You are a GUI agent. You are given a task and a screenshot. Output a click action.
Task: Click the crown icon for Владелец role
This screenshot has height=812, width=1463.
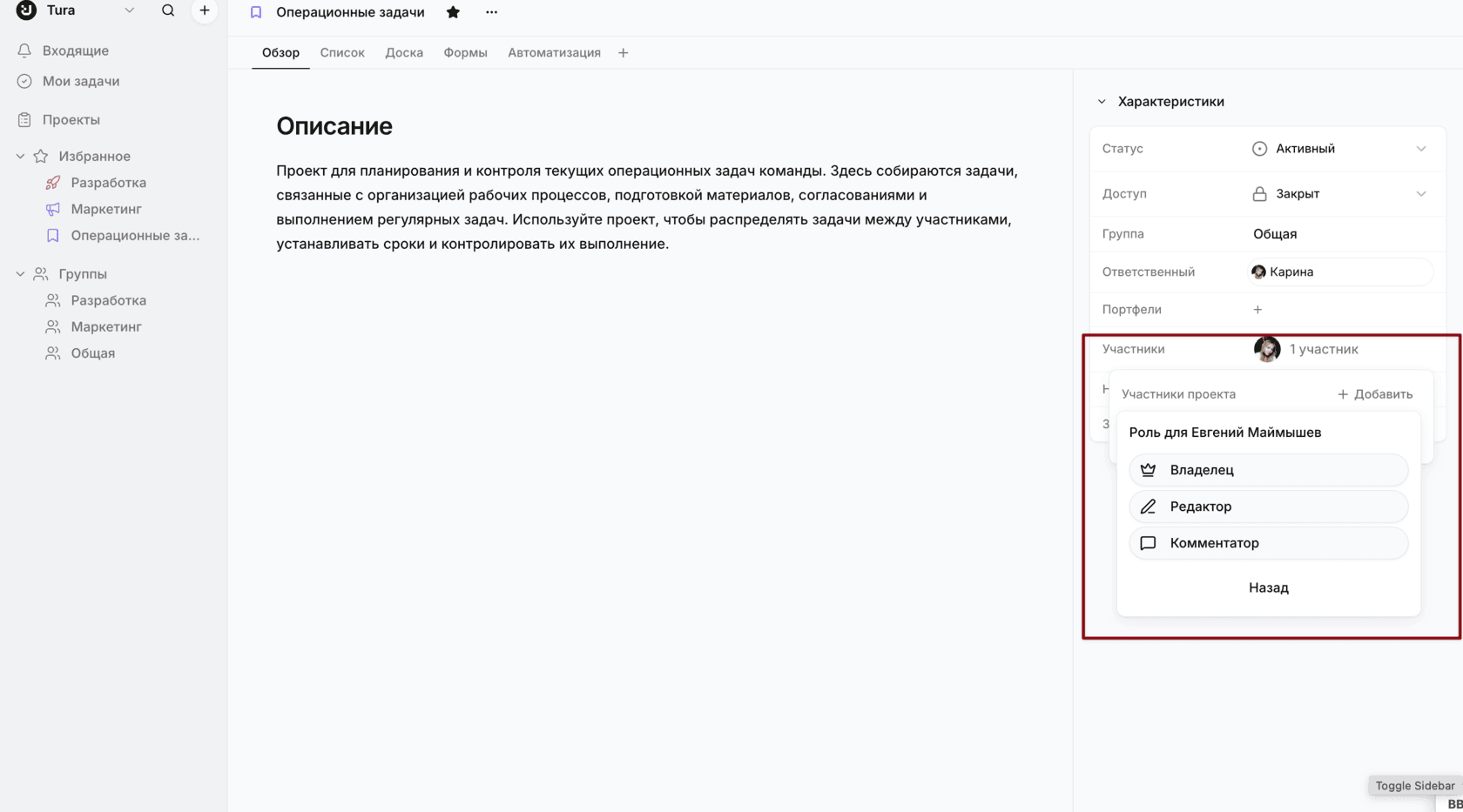coord(1149,470)
